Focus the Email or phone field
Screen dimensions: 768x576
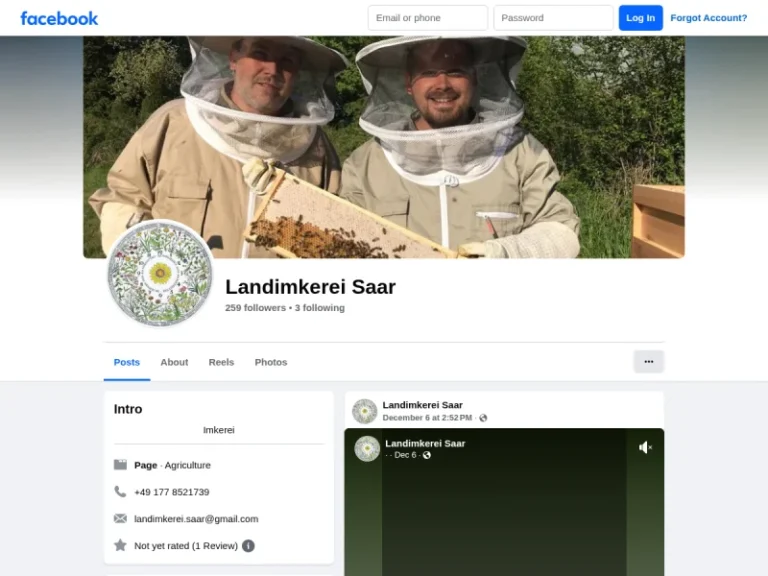[428, 18]
